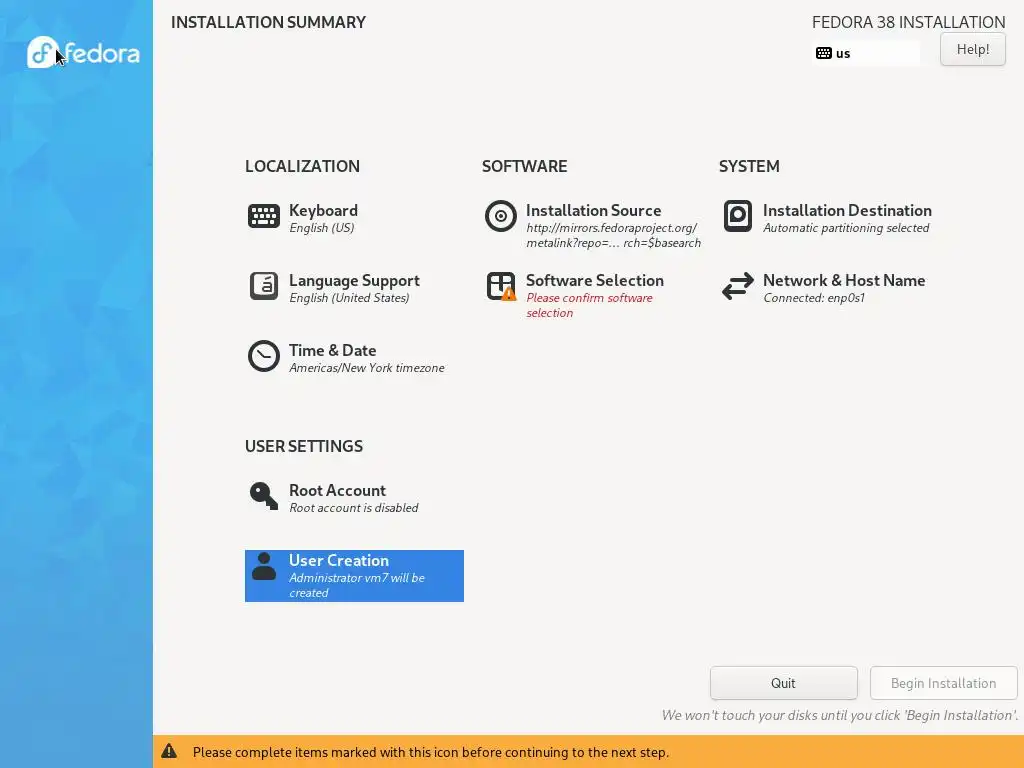Open the Software Selection label

pyautogui.click(x=595, y=280)
